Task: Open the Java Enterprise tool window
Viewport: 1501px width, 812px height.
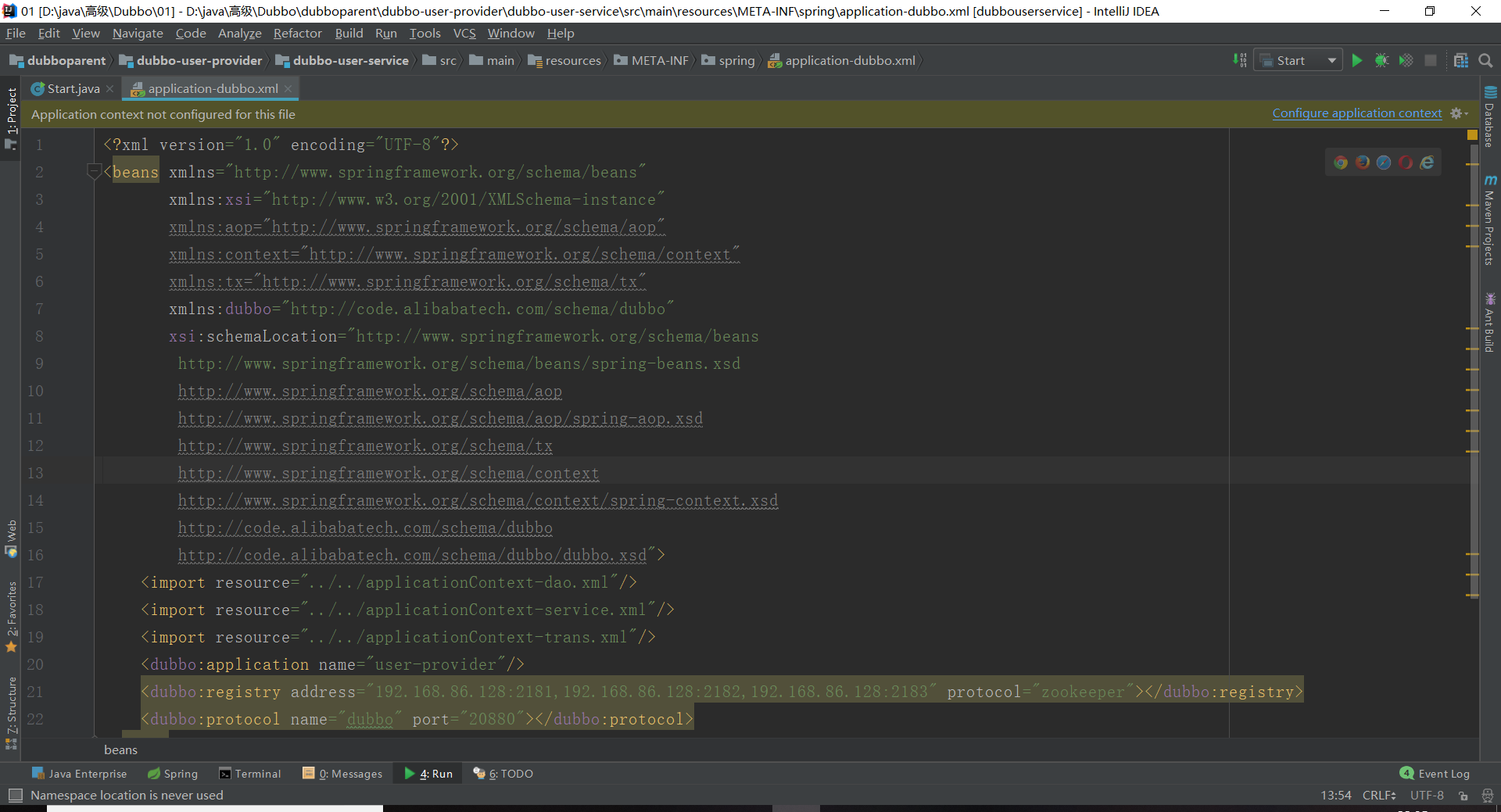Action: 79,774
